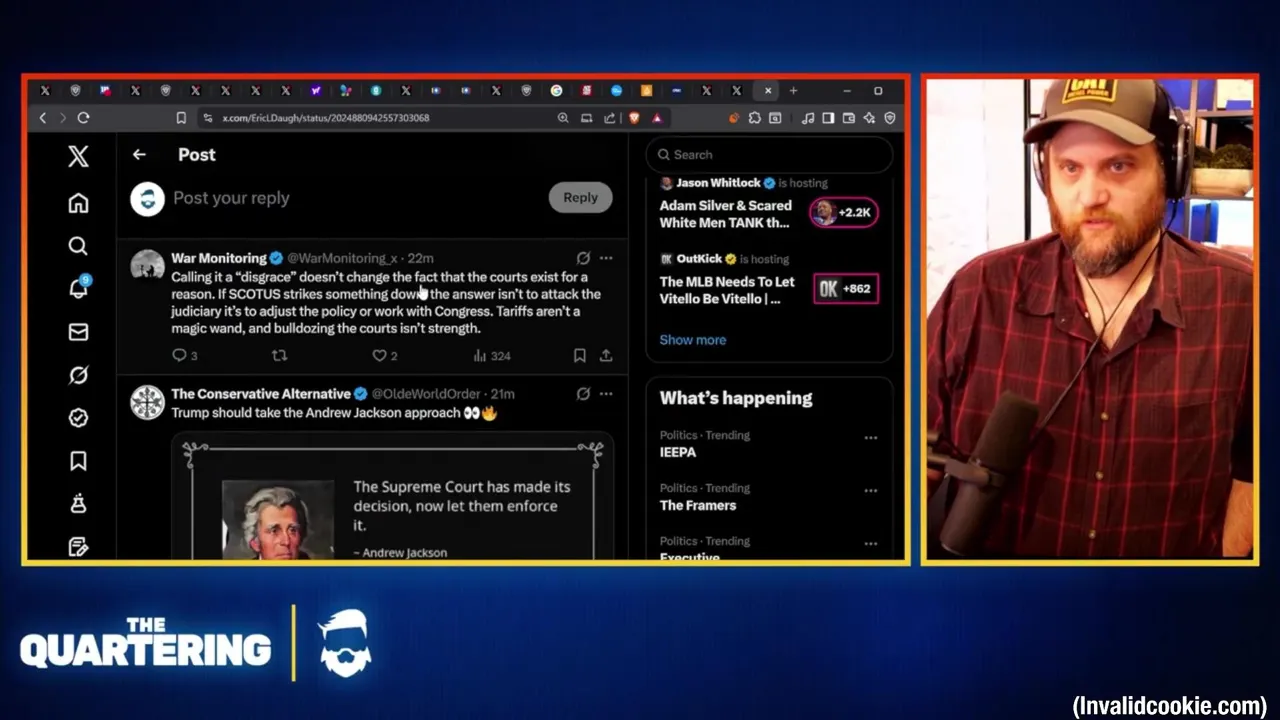
Task: Open the Verified badge sidebar item
Action: [x=78, y=418]
